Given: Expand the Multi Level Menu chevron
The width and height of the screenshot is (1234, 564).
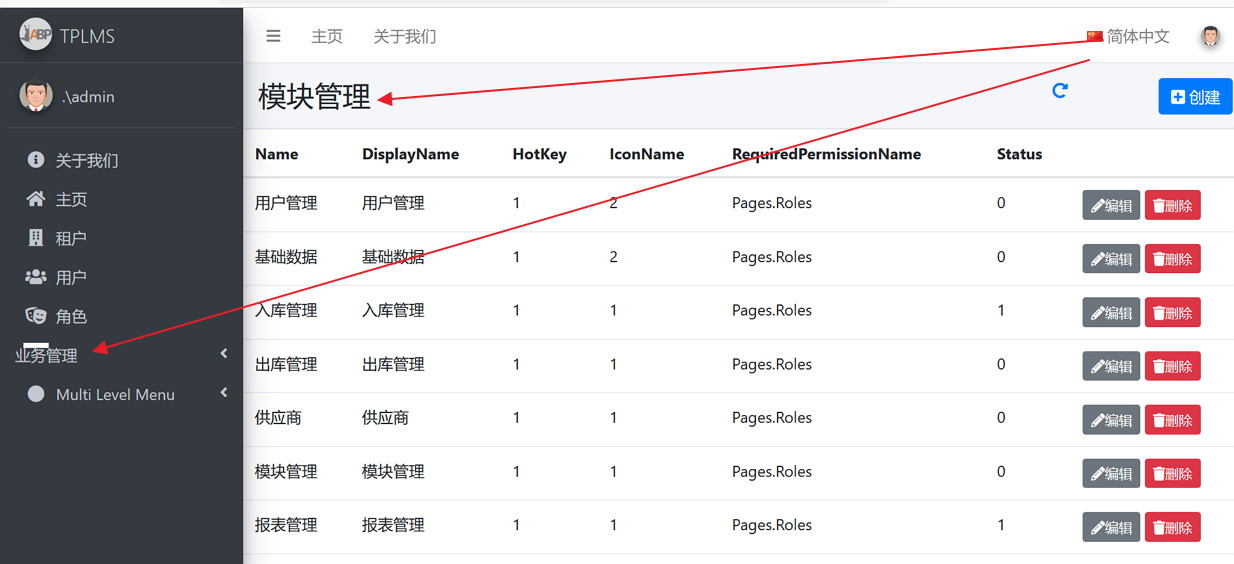Looking at the screenshot, I should click(224, 393).
